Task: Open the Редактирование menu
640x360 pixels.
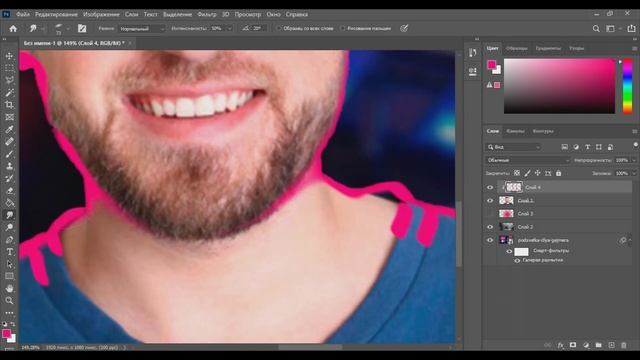Action: pos(56,14)
